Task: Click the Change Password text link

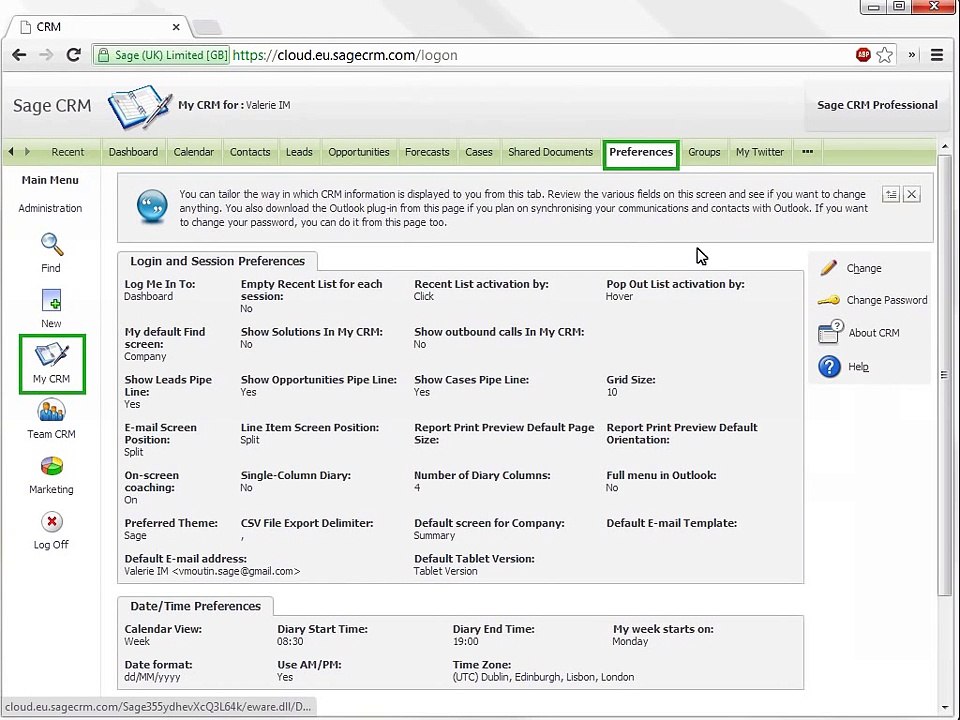Action: coord(887,300)
